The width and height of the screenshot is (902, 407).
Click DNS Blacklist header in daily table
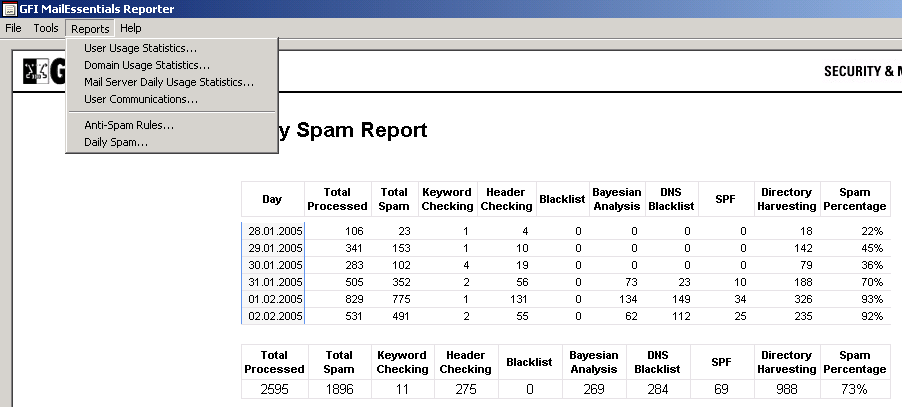pyautogui.click(x=671, y=199)
